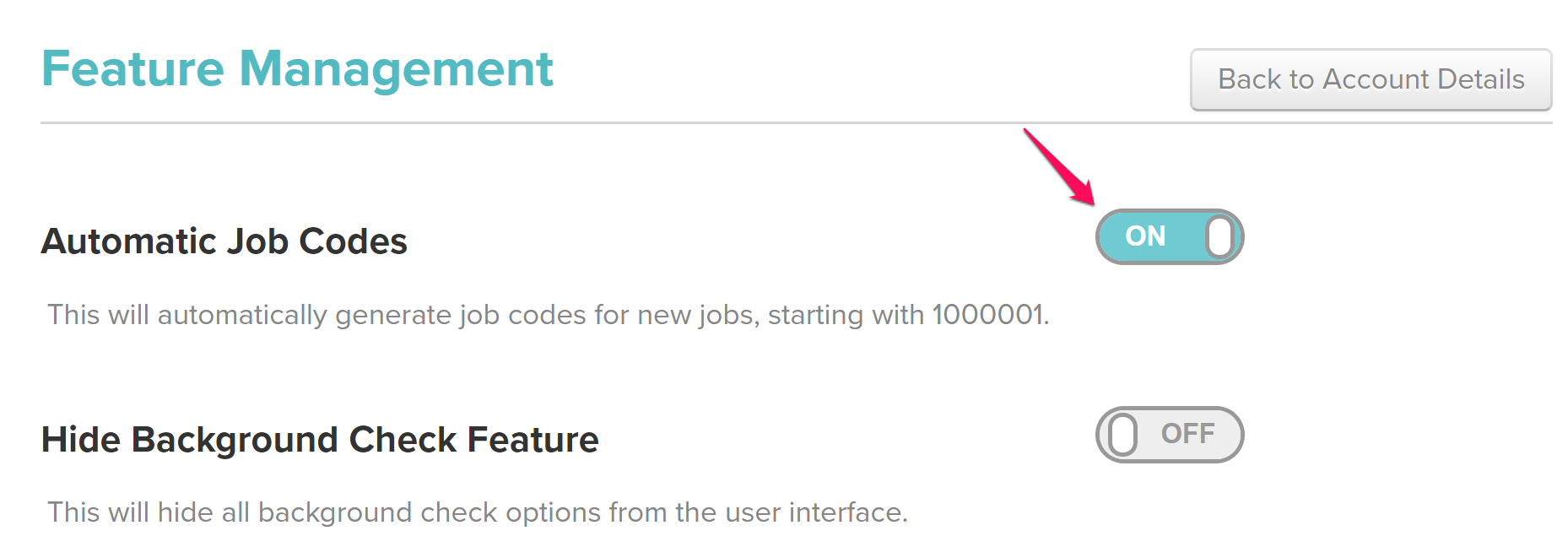1568x547 pixels.
Task: Click the Hide Background Check Feature label
Action: pos(321,438)
